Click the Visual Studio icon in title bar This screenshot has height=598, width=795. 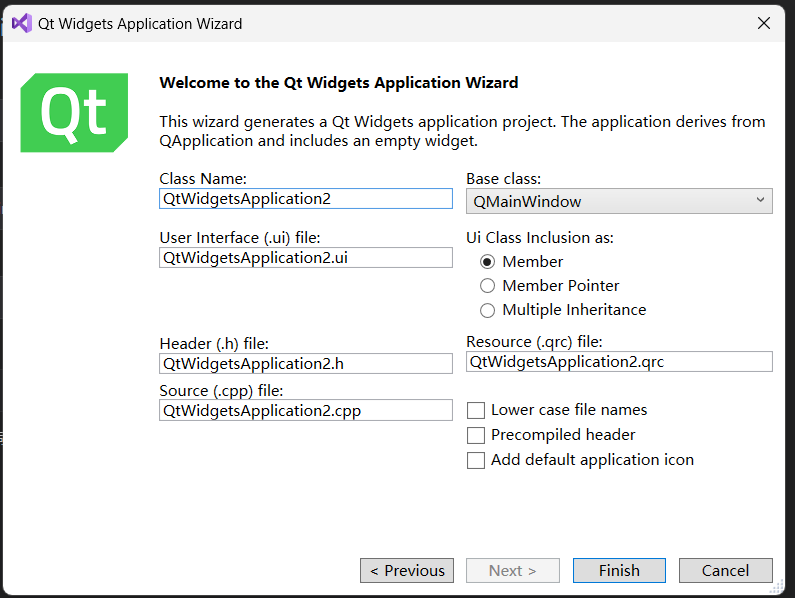click(22, 23)
